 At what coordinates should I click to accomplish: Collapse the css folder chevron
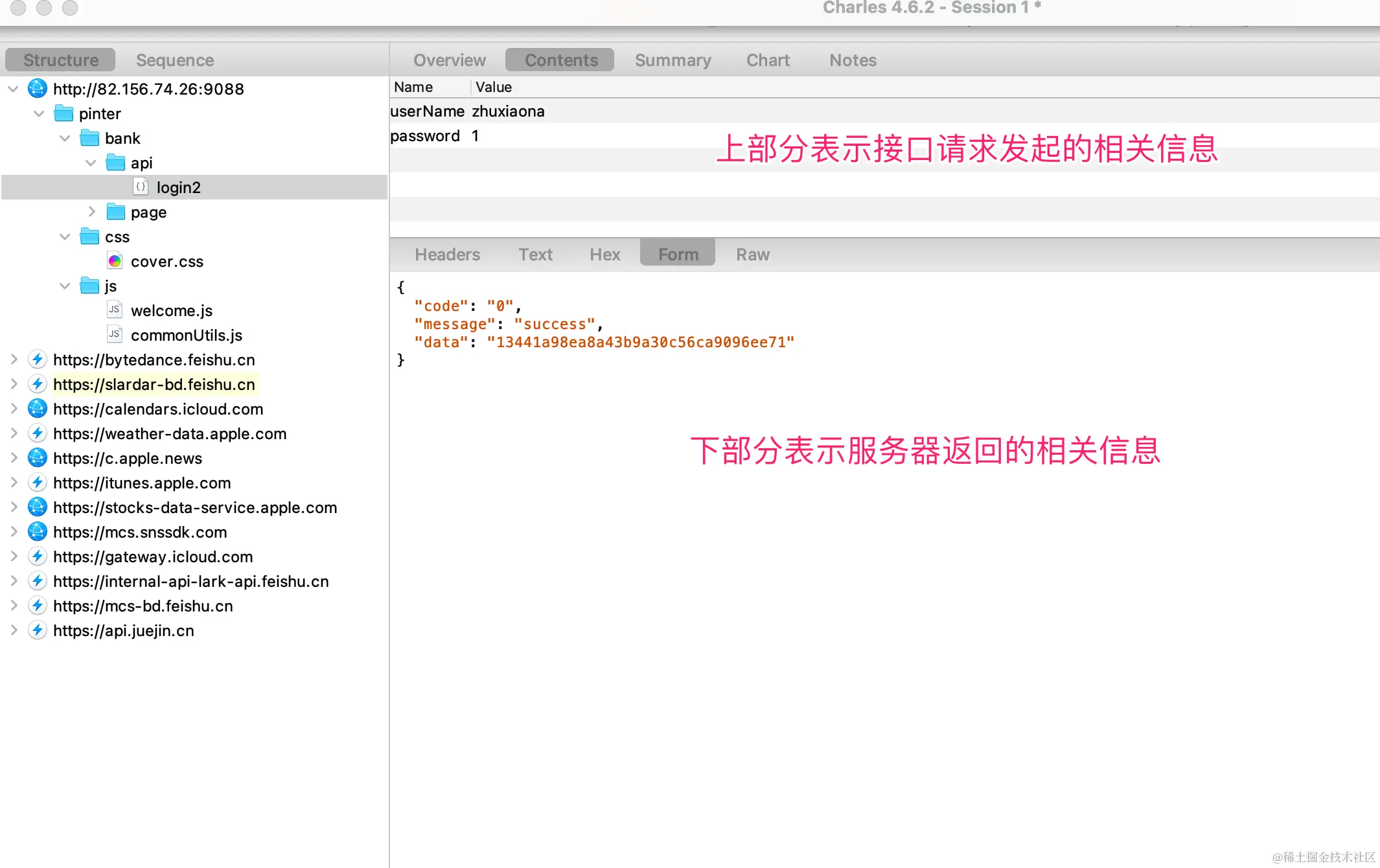(x=65, y=236)
